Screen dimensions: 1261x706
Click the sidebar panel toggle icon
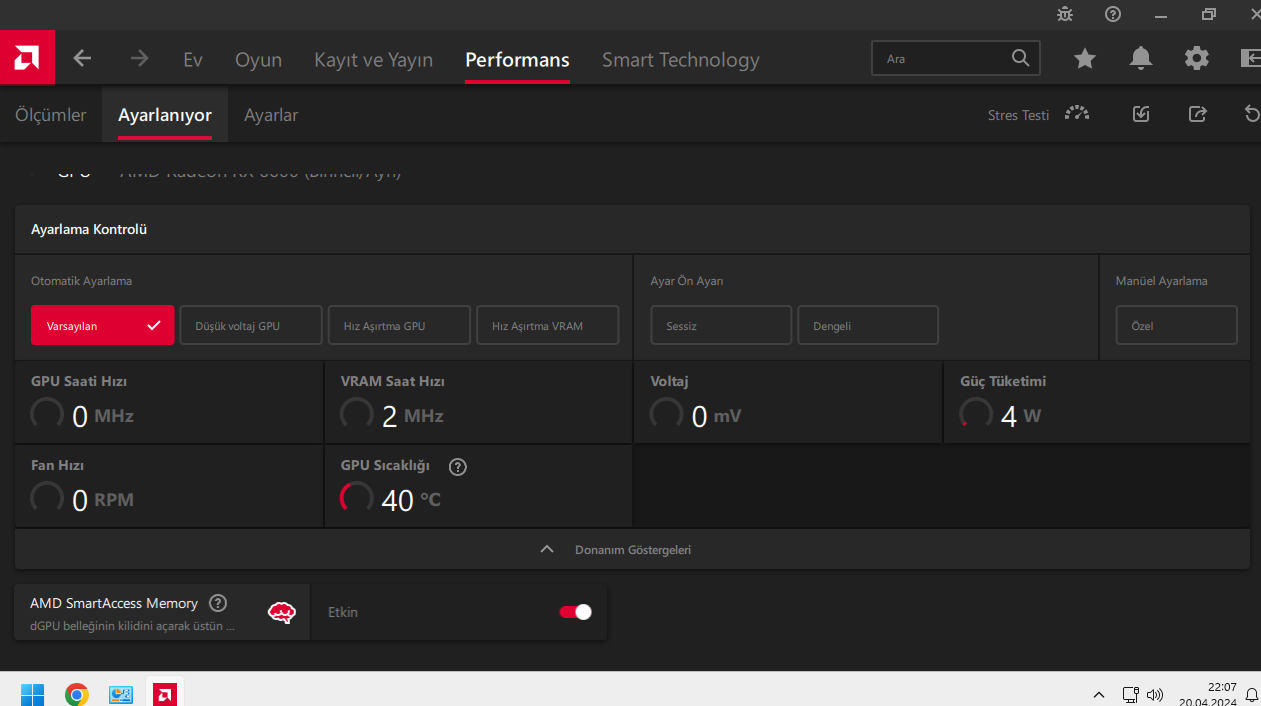(1250, 59)
